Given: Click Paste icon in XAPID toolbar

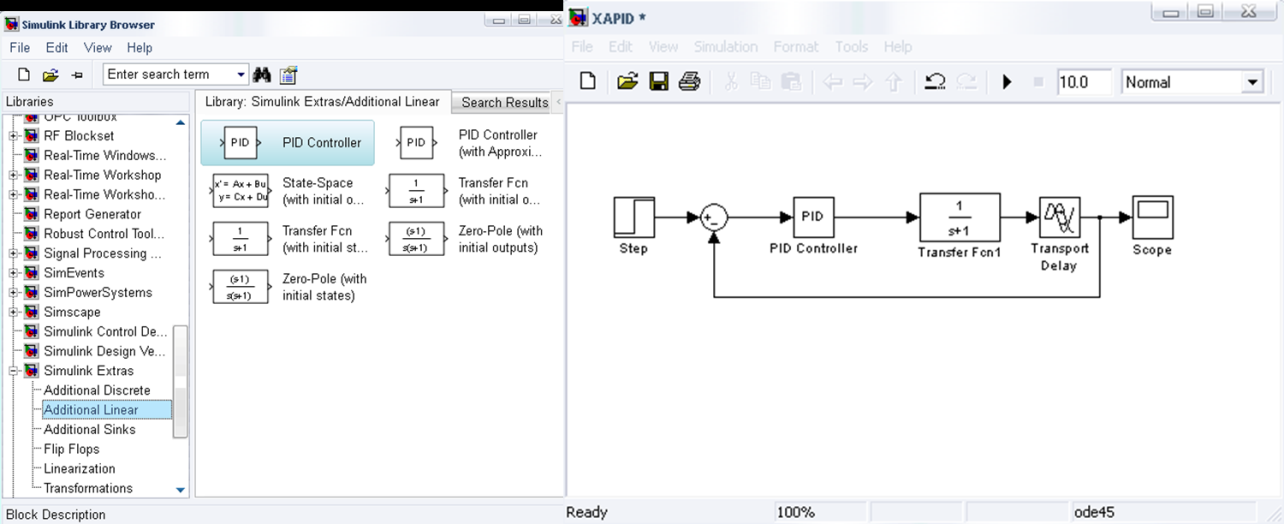Looking at the screenshot, I should [x=791, y=82].
